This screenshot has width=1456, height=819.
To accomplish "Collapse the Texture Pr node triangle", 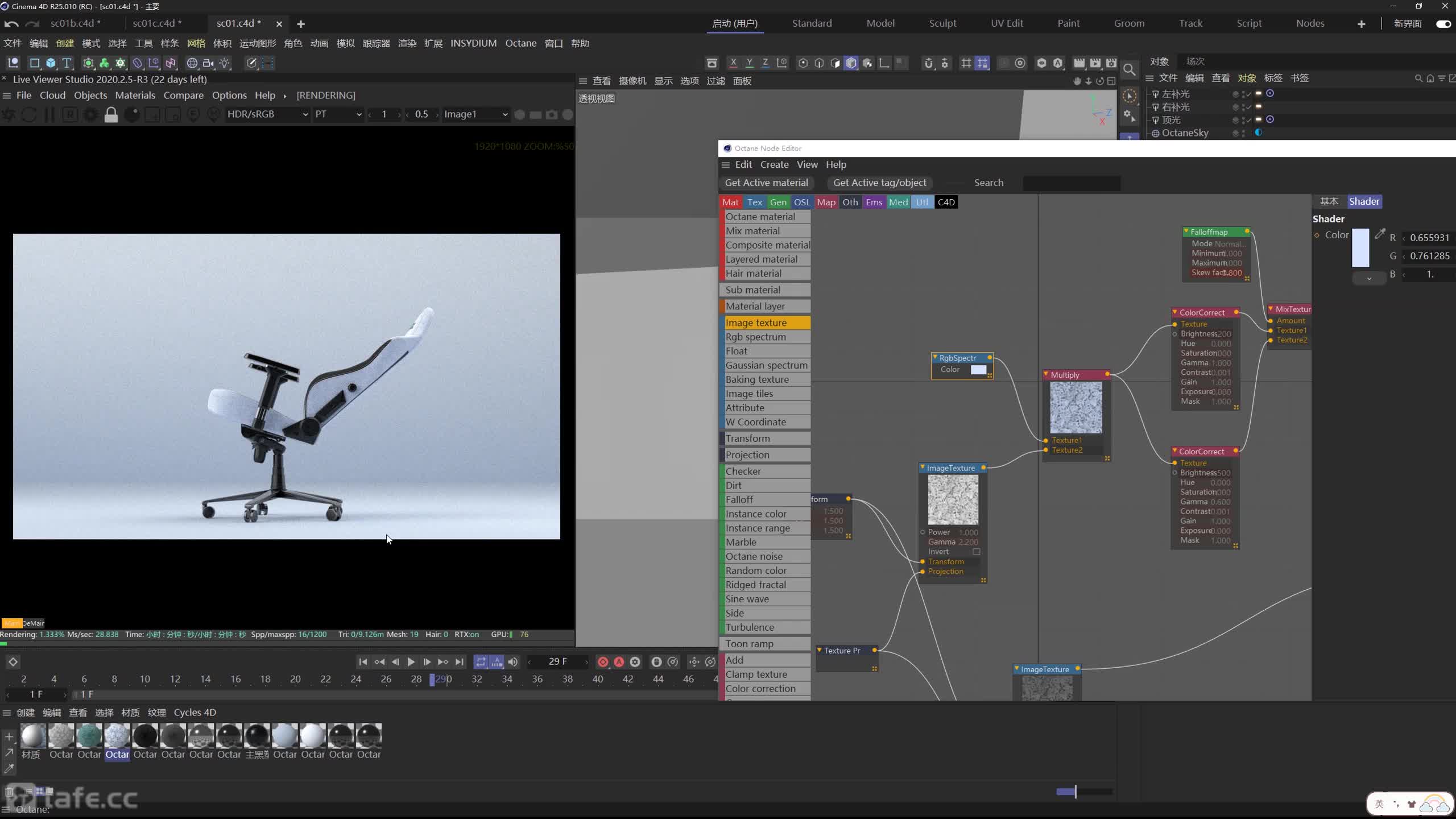I will (820, 650).
